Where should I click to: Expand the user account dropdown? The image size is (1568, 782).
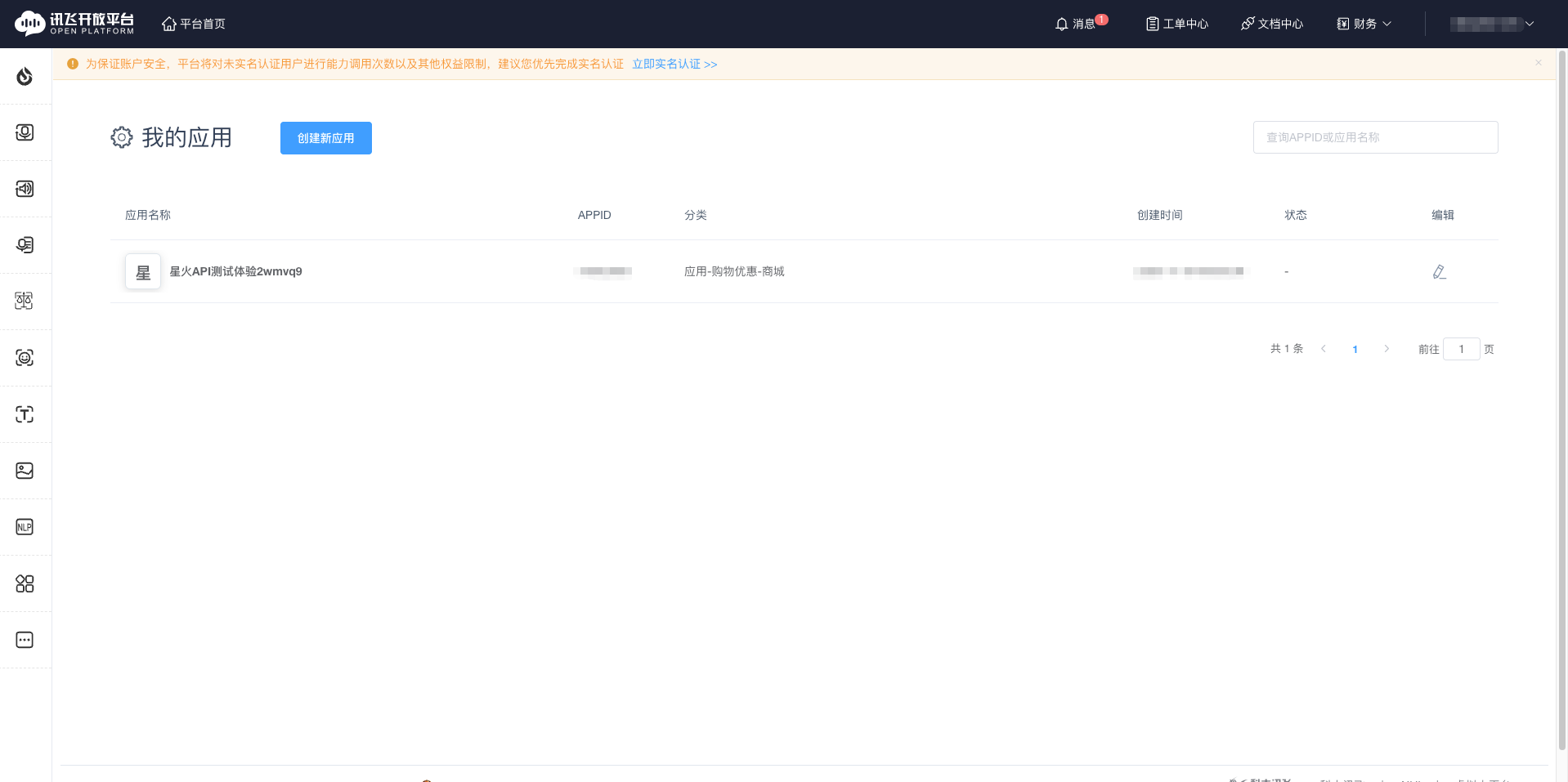coord(1491,24)
